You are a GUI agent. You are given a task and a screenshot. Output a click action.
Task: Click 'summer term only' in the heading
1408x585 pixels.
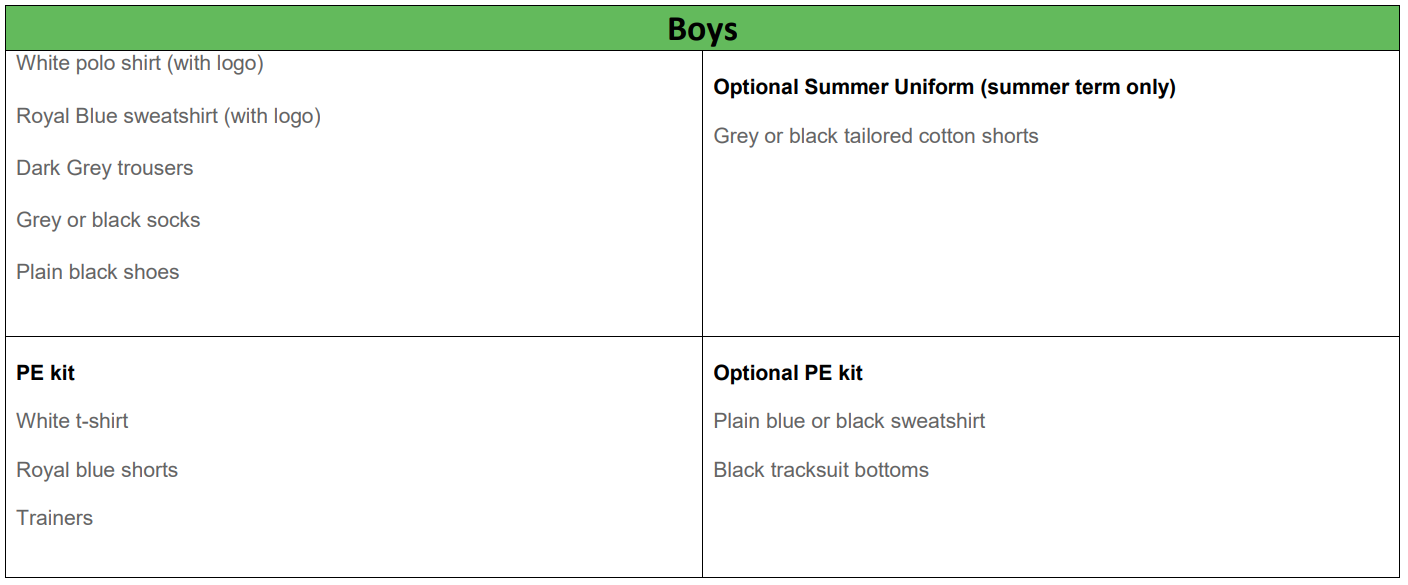click(1078, 88)
